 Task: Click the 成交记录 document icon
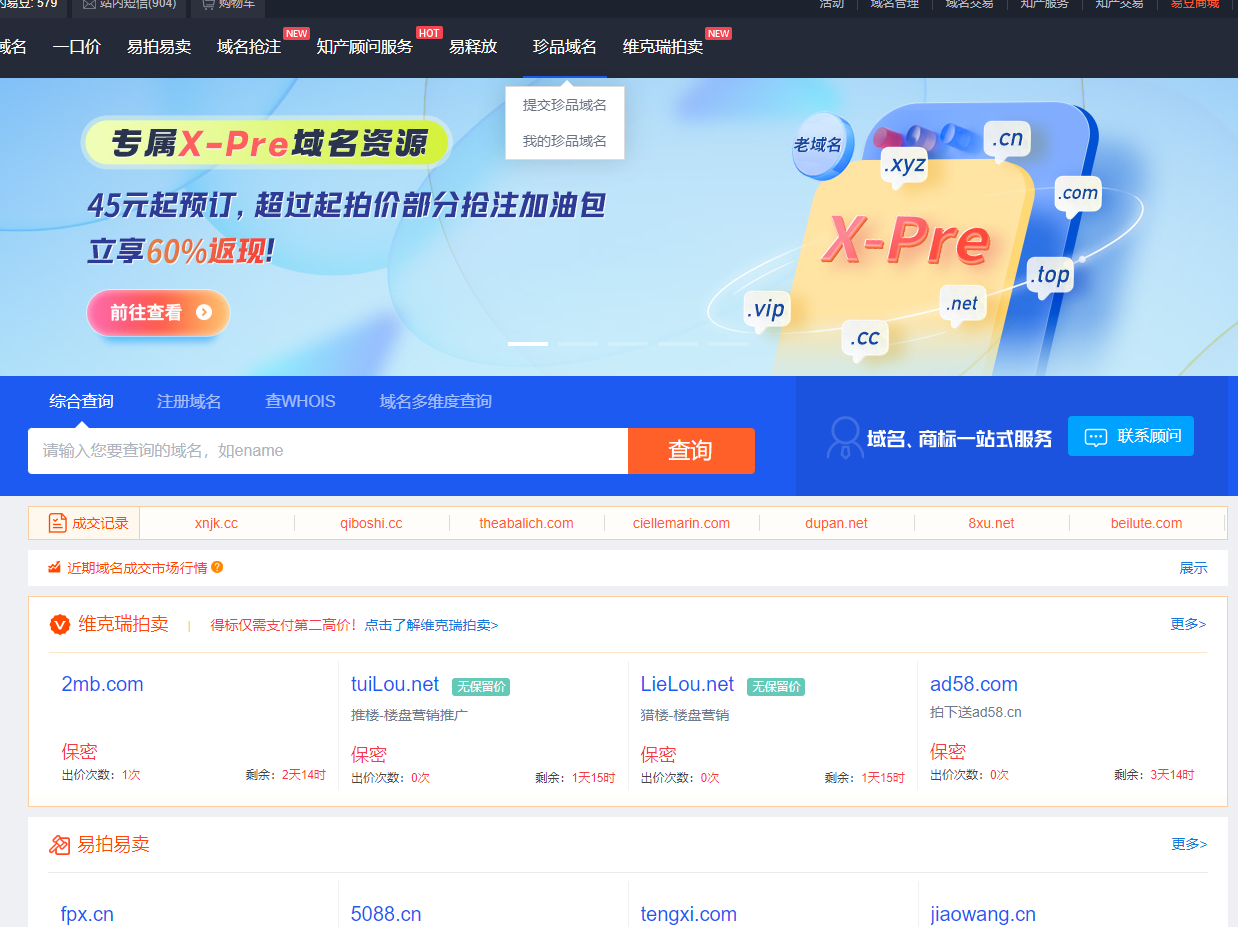[x=57, y=523]
